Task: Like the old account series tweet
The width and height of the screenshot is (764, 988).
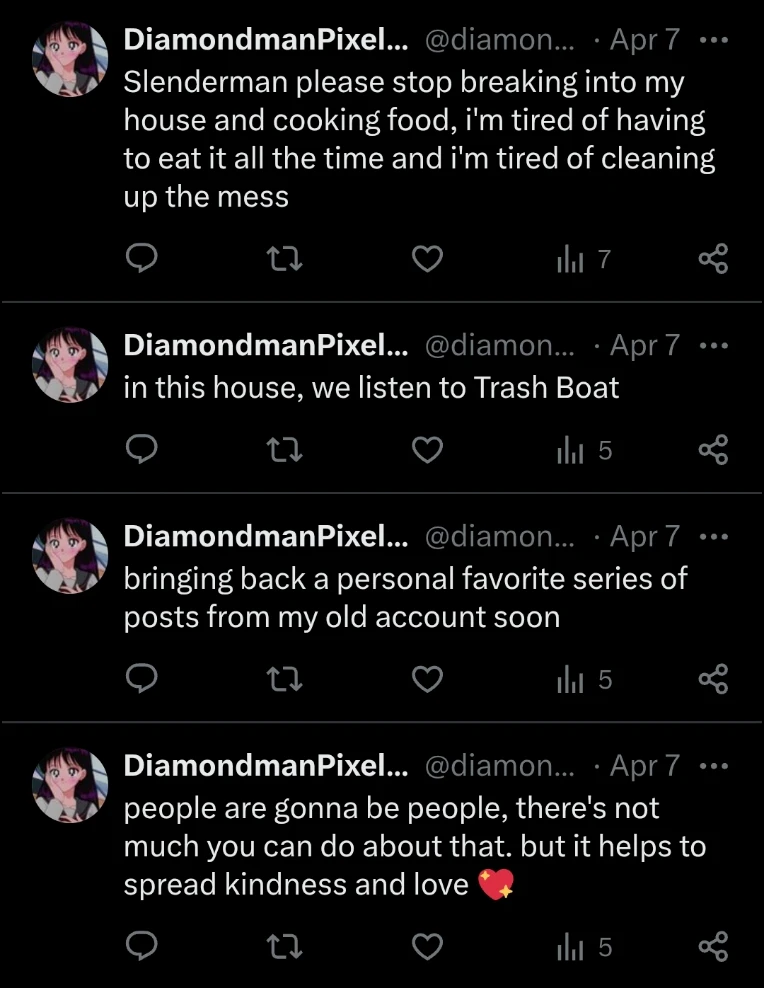Action: 428,680
